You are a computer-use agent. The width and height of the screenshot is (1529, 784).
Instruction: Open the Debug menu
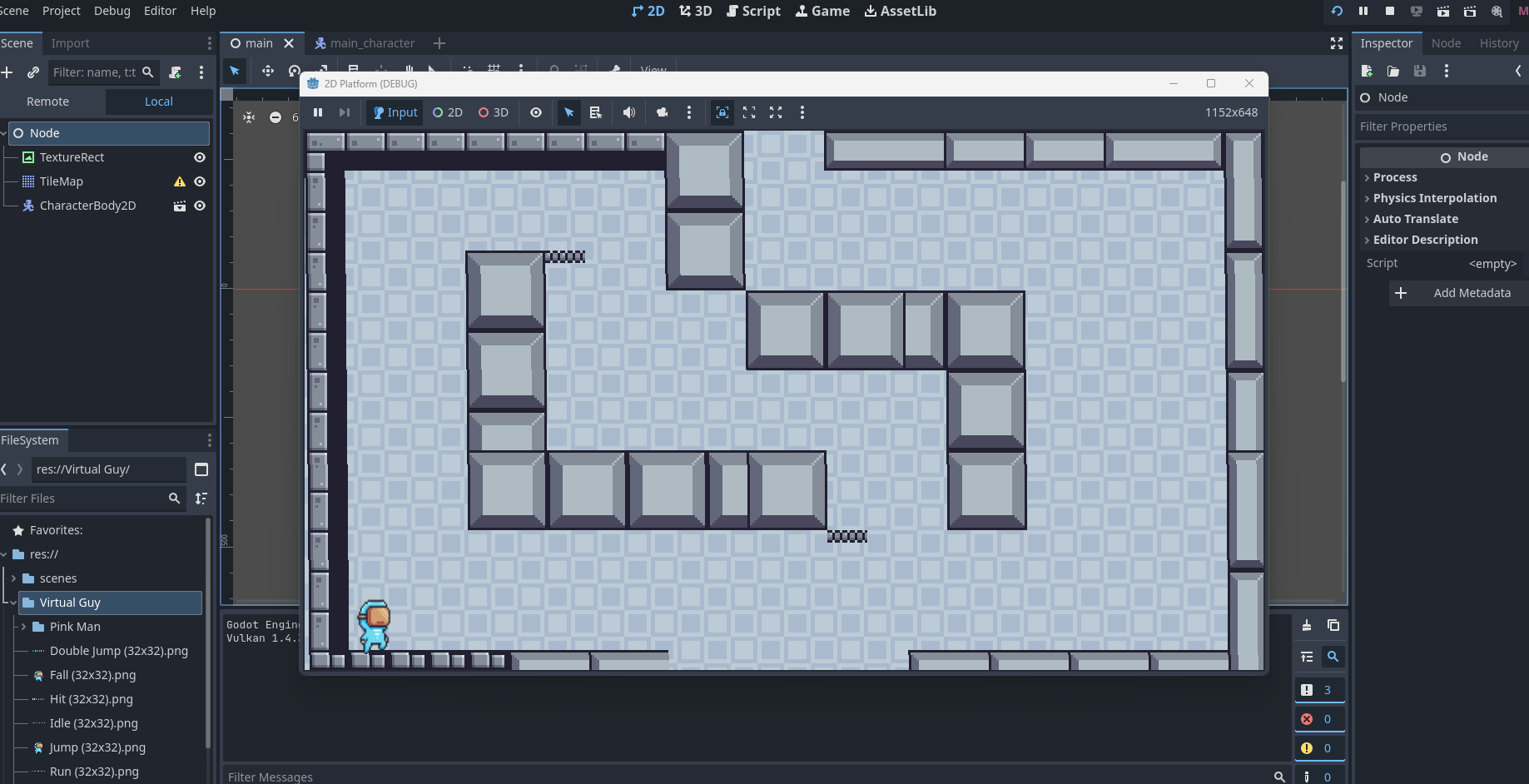(112, 11)
